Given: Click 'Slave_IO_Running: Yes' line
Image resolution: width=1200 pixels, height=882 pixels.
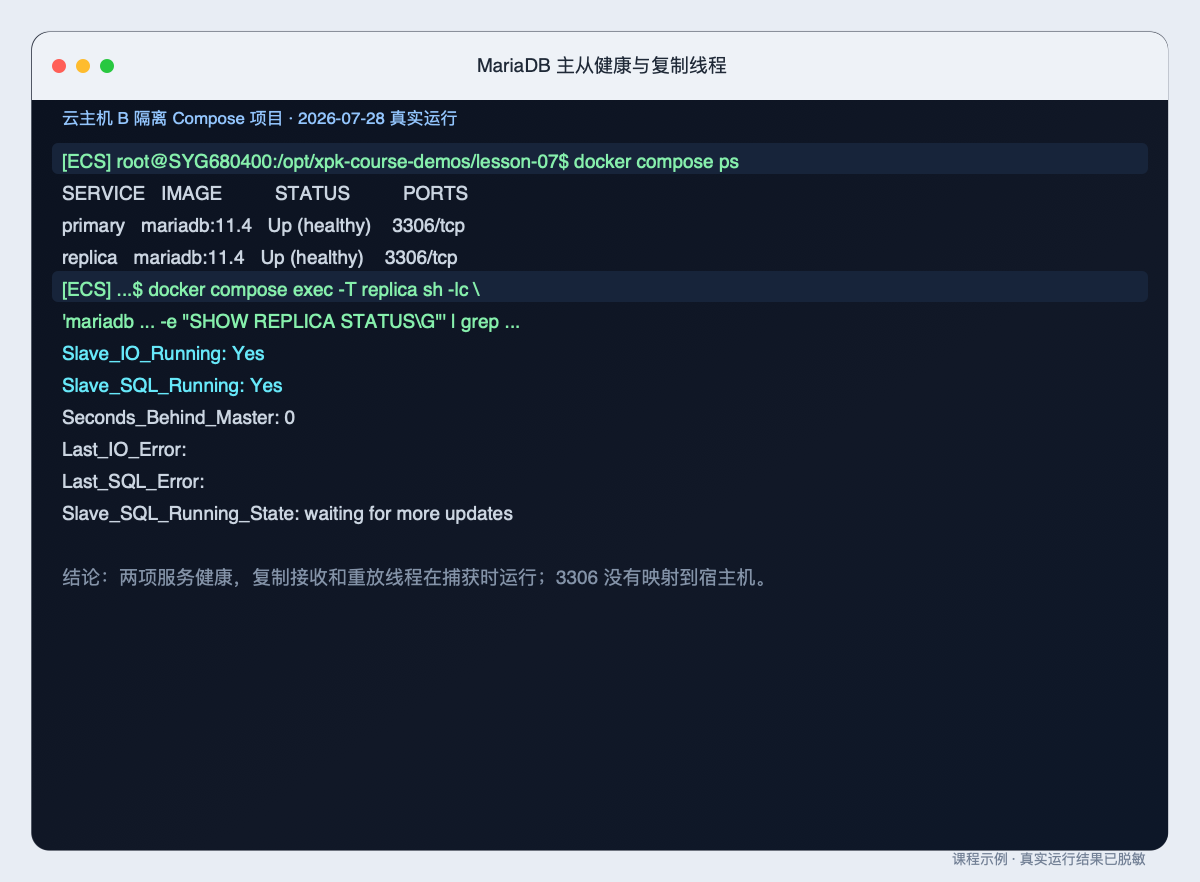Looking at the screenshot, I should [163, 353].
